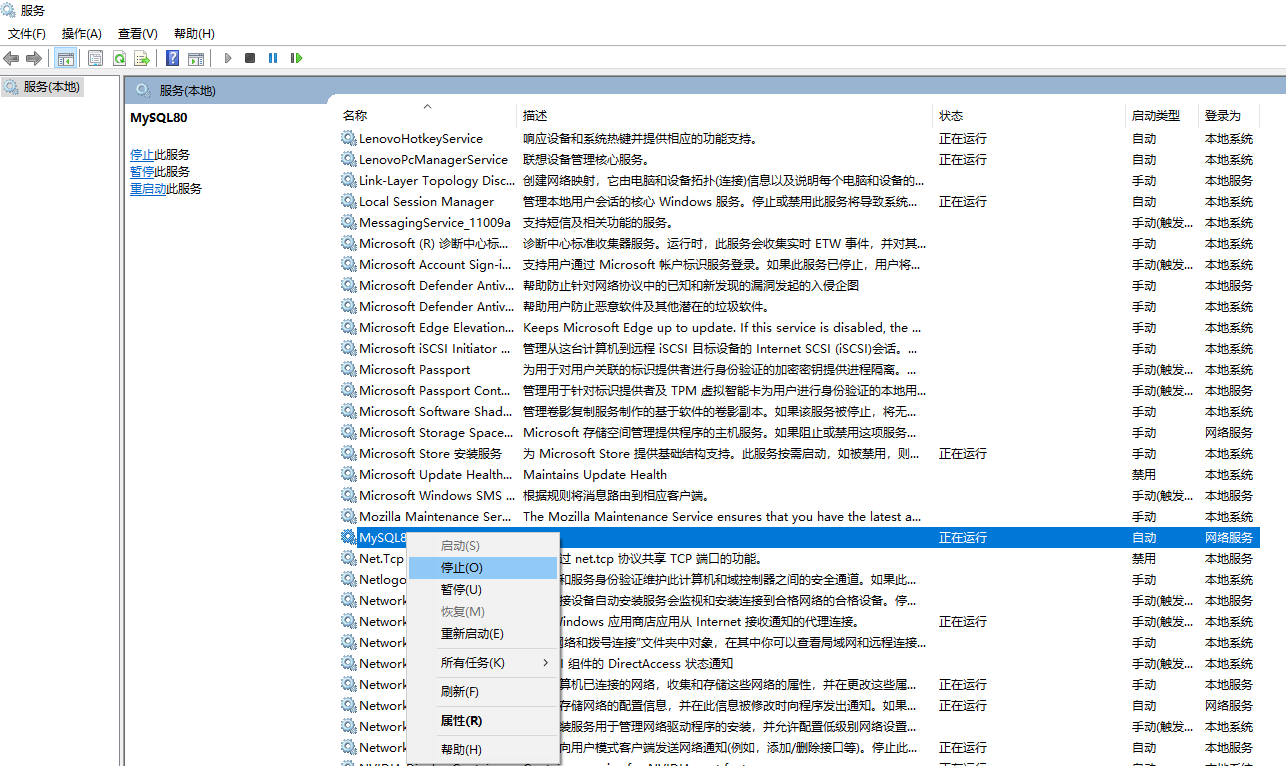Click 正在运行 status of LenovoHotkeyService
The width and height of the screenshot is (1286, 766).
click(963, 138)
